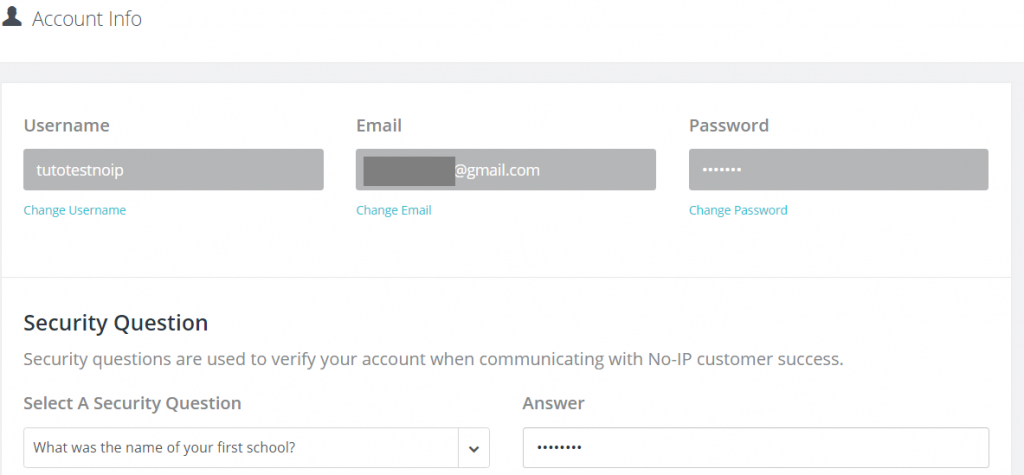This screenshot has height=475, width=1024.
Task: Click the Username label
Action: 66,125
